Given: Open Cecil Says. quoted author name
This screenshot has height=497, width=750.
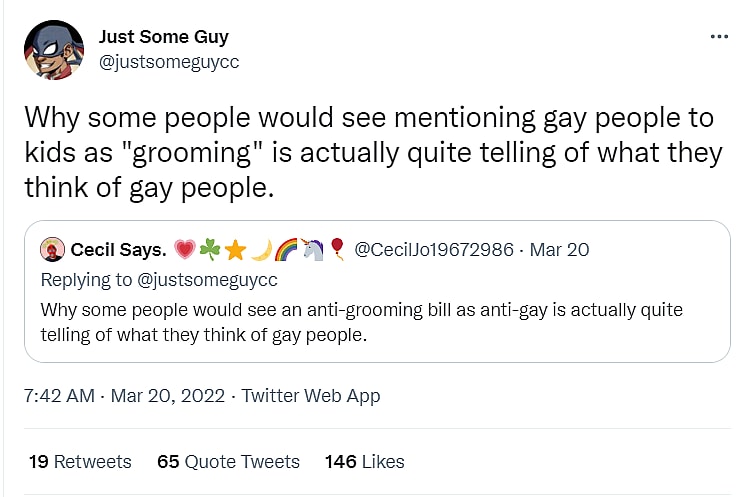Looking at the screenshot, I should click(x=118, y=249).
